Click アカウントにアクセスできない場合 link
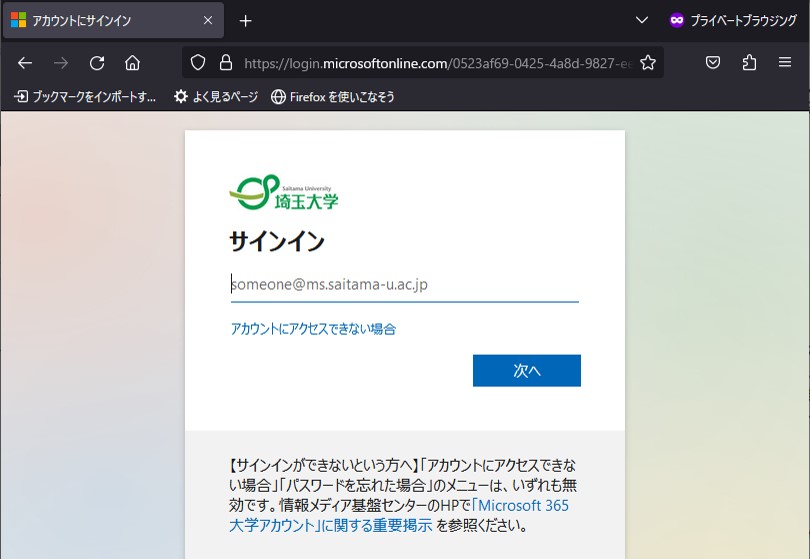 pos(313,329)
